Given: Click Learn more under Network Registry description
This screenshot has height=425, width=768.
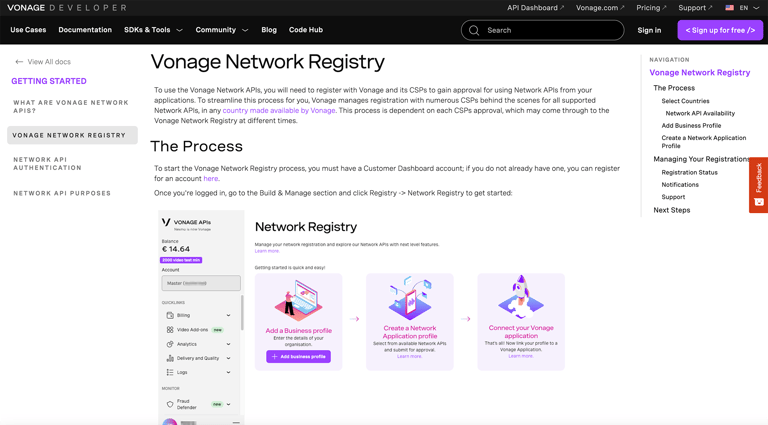Looking at the screenshot, I should point(266,251).
